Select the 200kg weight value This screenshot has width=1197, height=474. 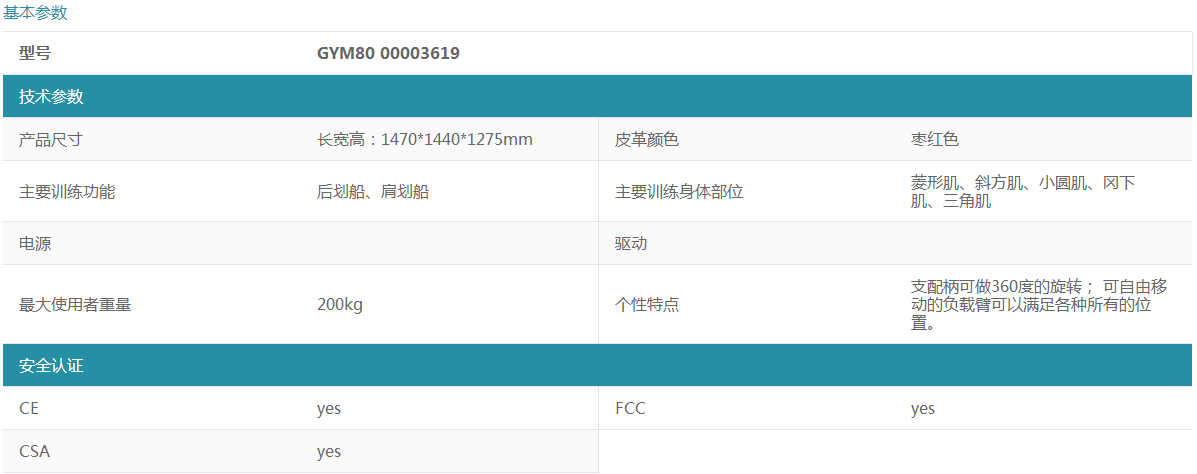(x=340, y=304)
